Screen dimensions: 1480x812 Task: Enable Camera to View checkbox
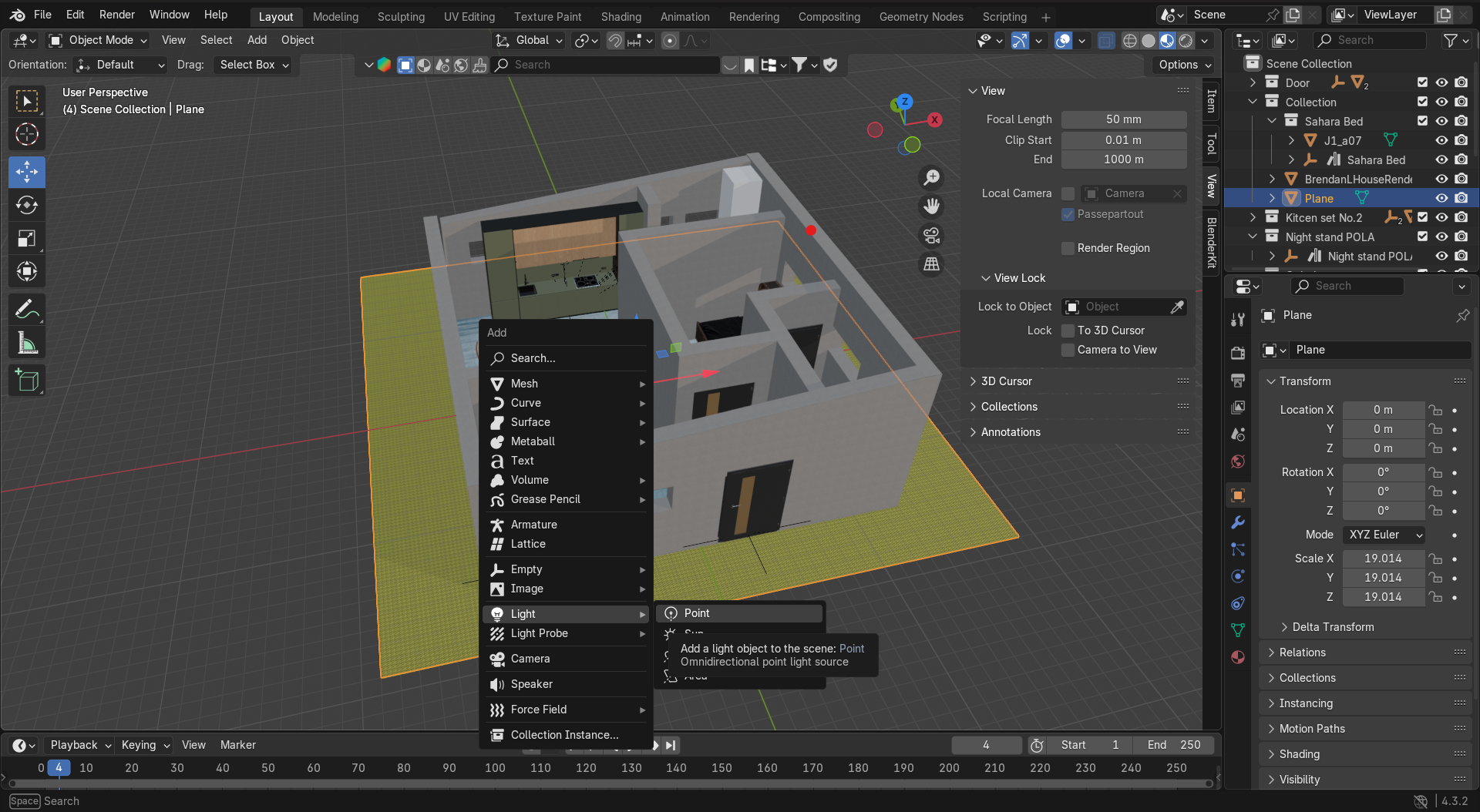pos(1068,350)
